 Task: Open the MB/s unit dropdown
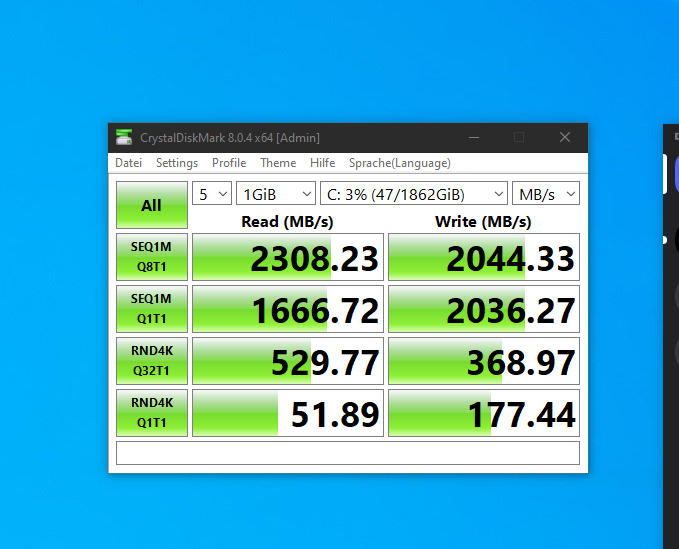[x=546, y=194]
